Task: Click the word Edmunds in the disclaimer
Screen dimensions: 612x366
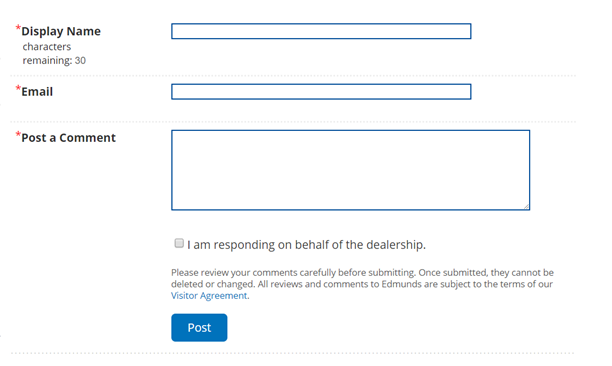Action: tap(401, 284)
